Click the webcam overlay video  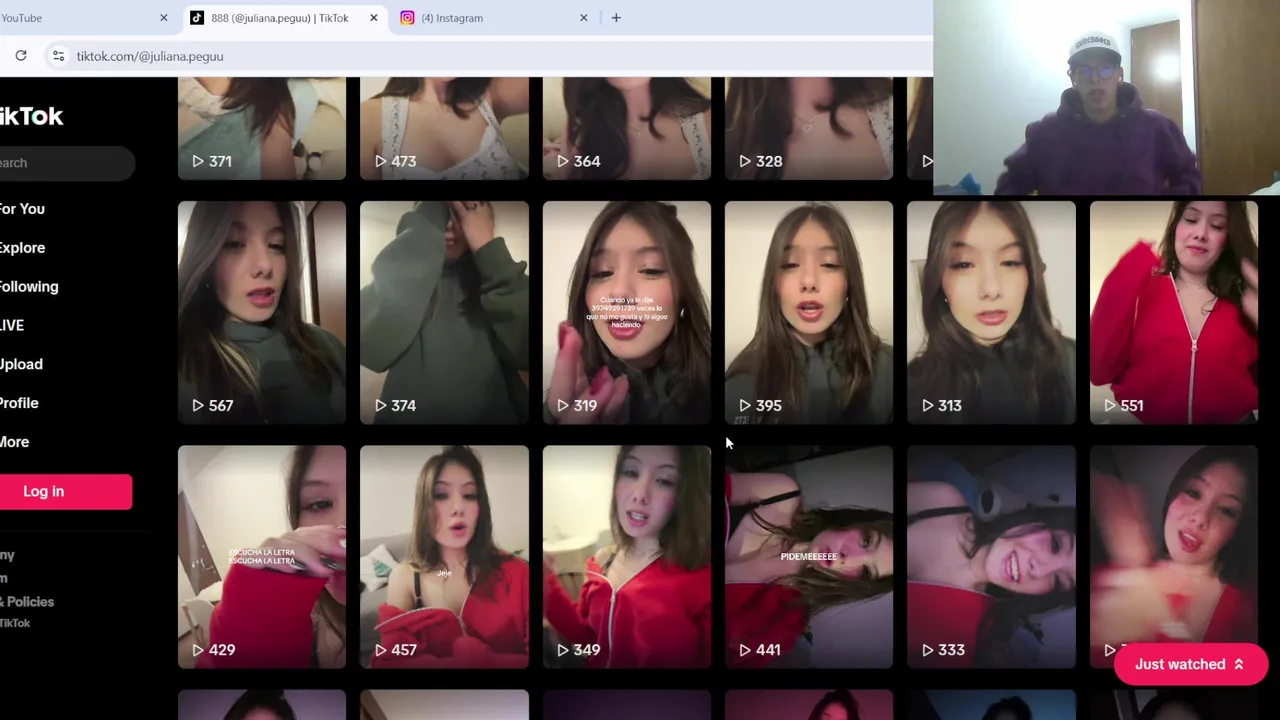[1106, 97]
